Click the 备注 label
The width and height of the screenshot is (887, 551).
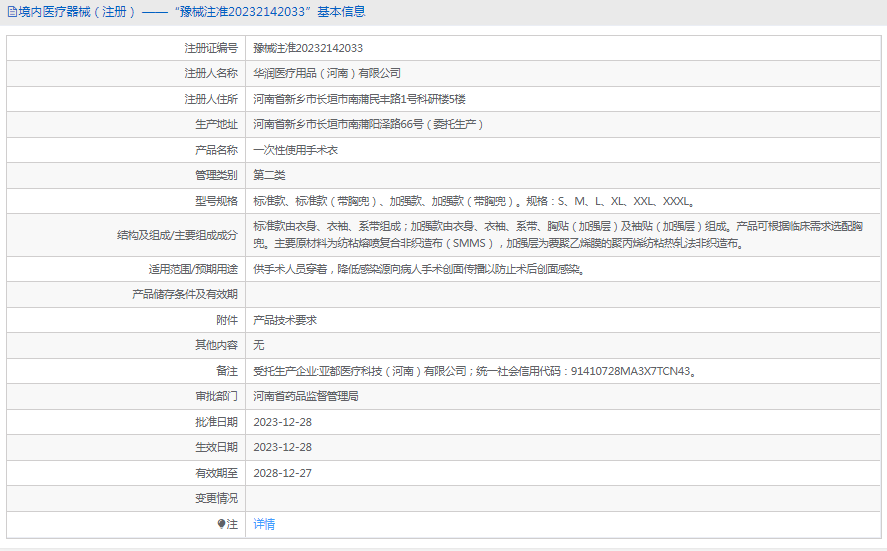click(x=227, y=371)
